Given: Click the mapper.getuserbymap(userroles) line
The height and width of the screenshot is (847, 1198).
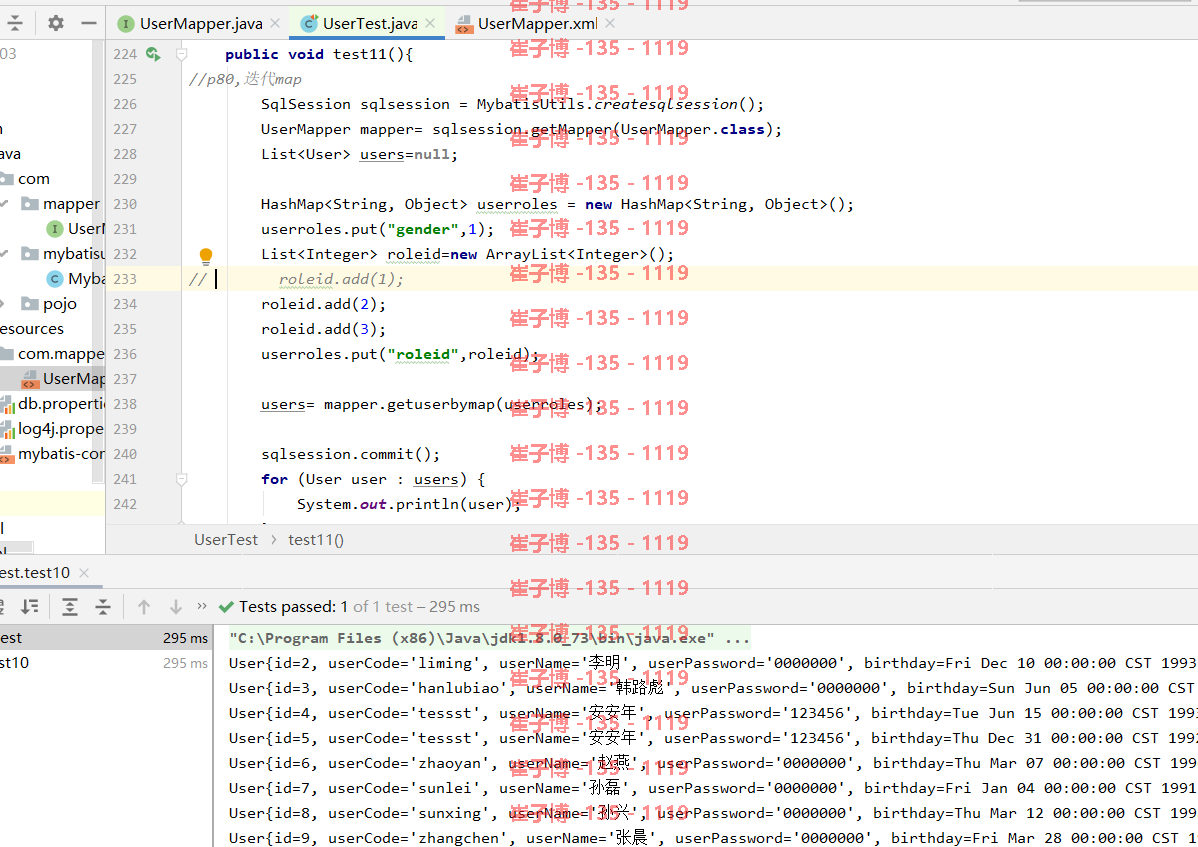Looking at the screenshot, I should [x=432, y=405].
